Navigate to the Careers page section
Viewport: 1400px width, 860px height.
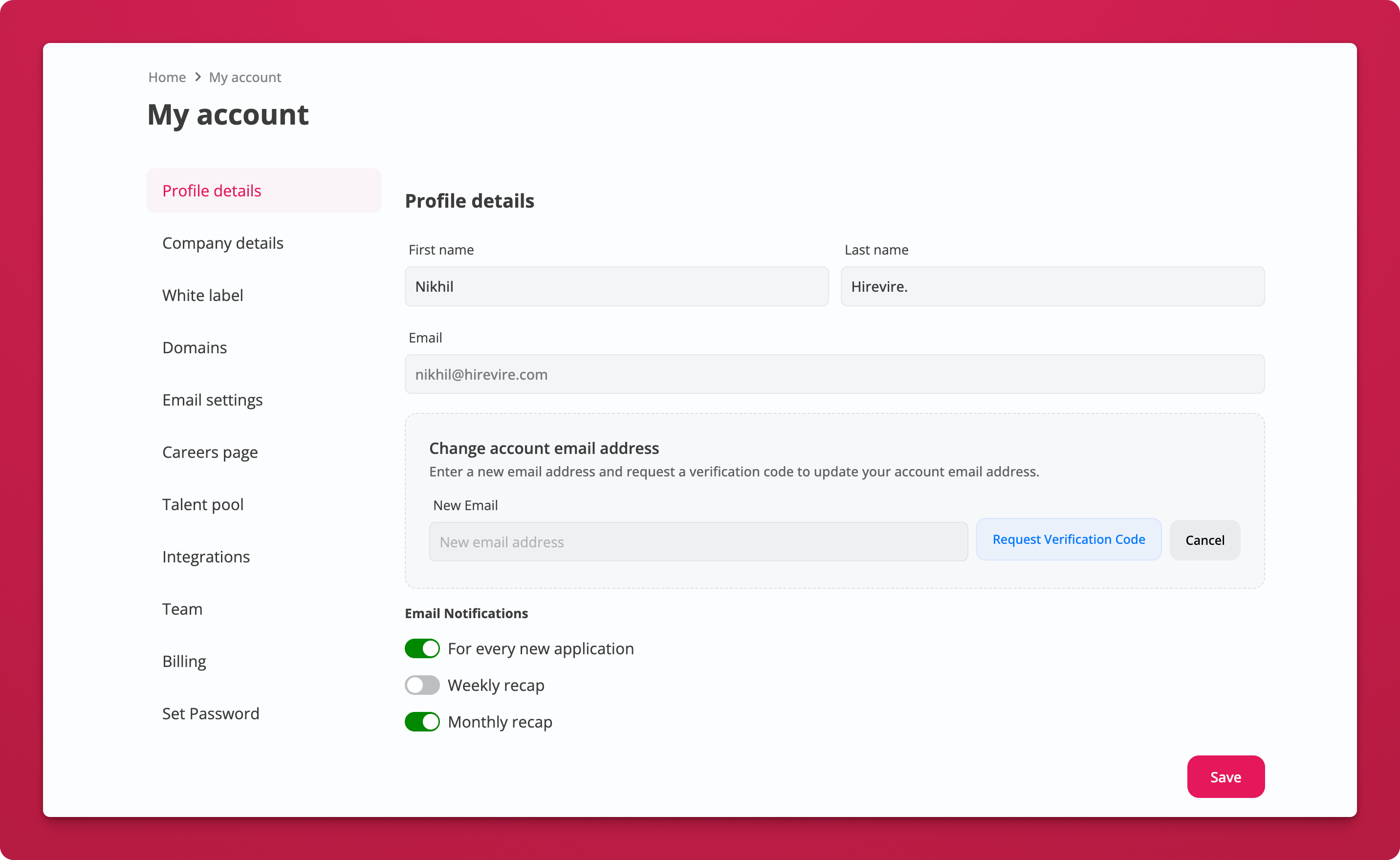click(x=210, y=452)
